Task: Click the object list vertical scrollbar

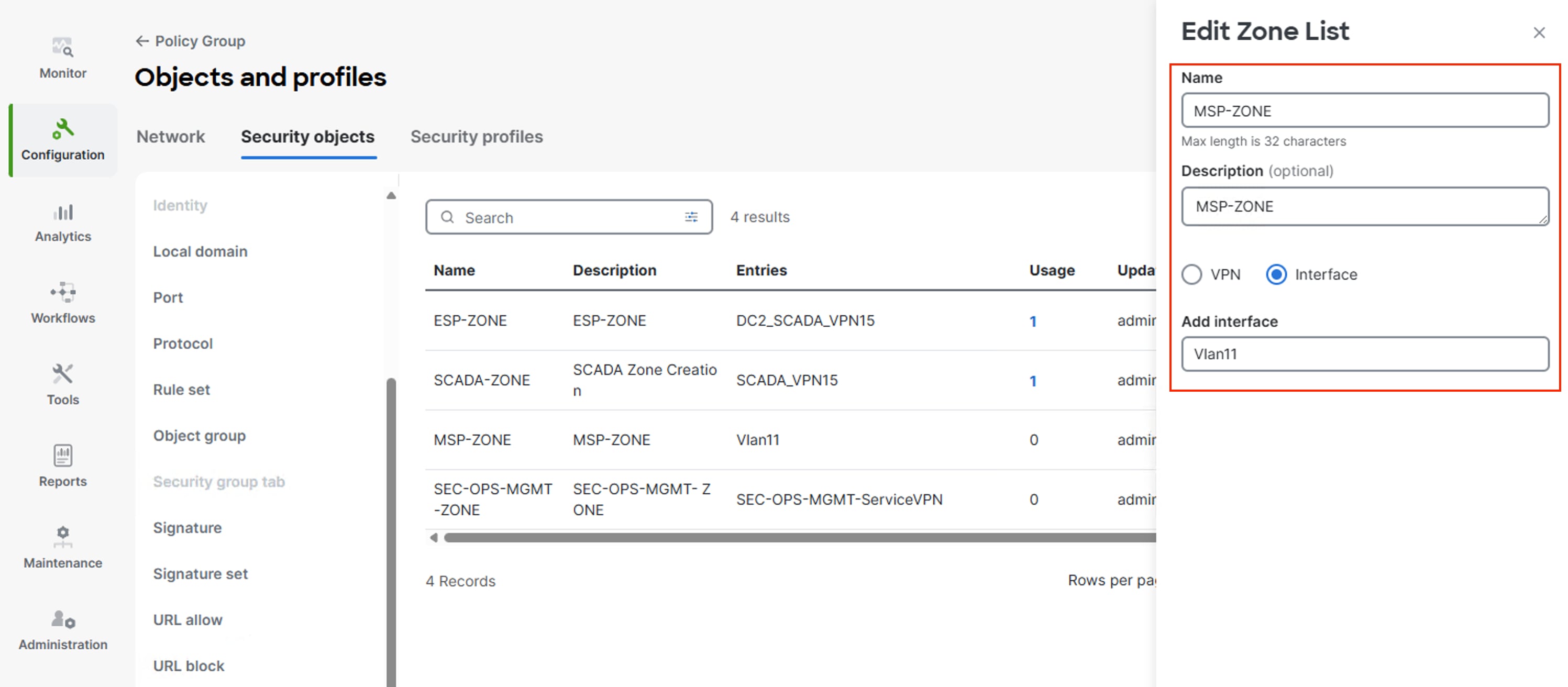Action: coord(391,533)
